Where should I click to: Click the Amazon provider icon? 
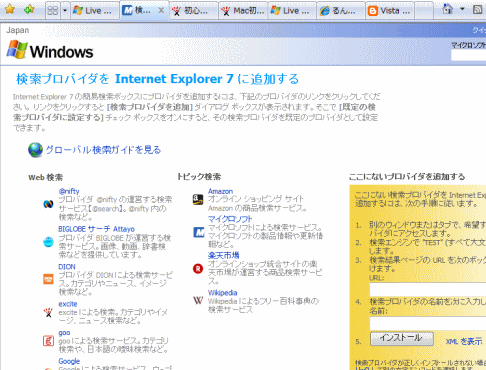coord(198,199)
